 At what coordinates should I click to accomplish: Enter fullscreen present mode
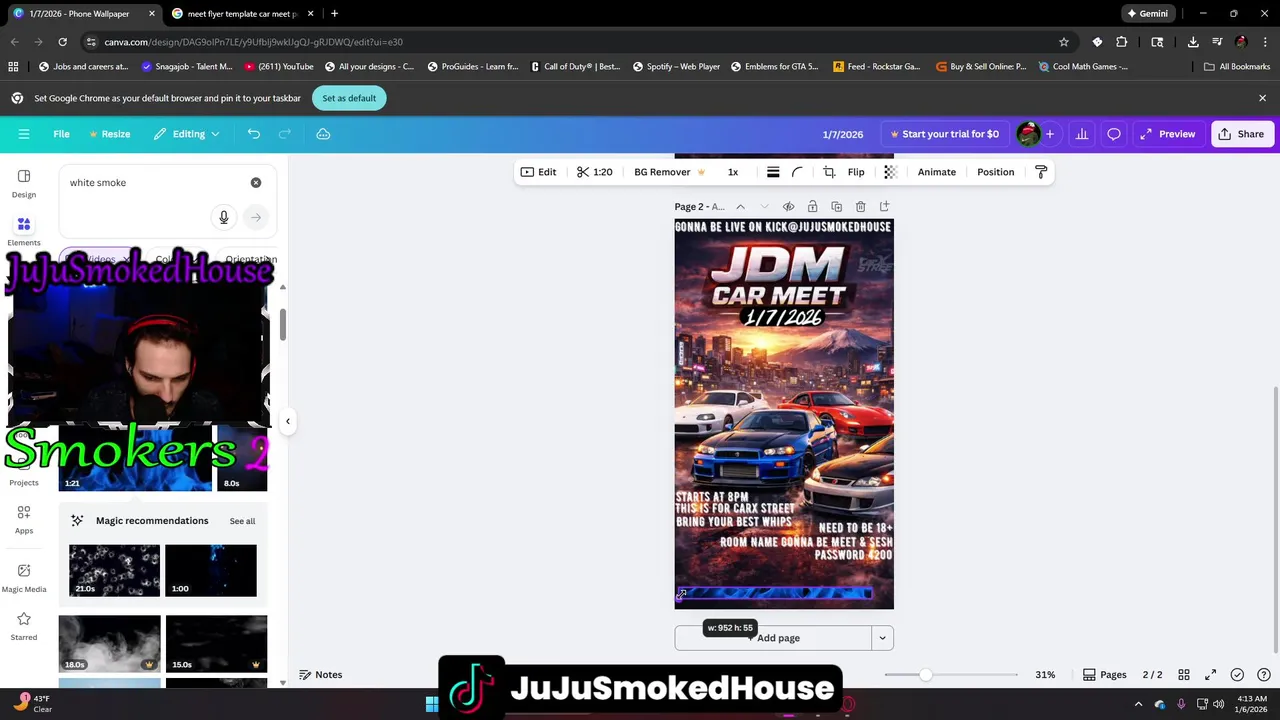[x=1210, y=675]
